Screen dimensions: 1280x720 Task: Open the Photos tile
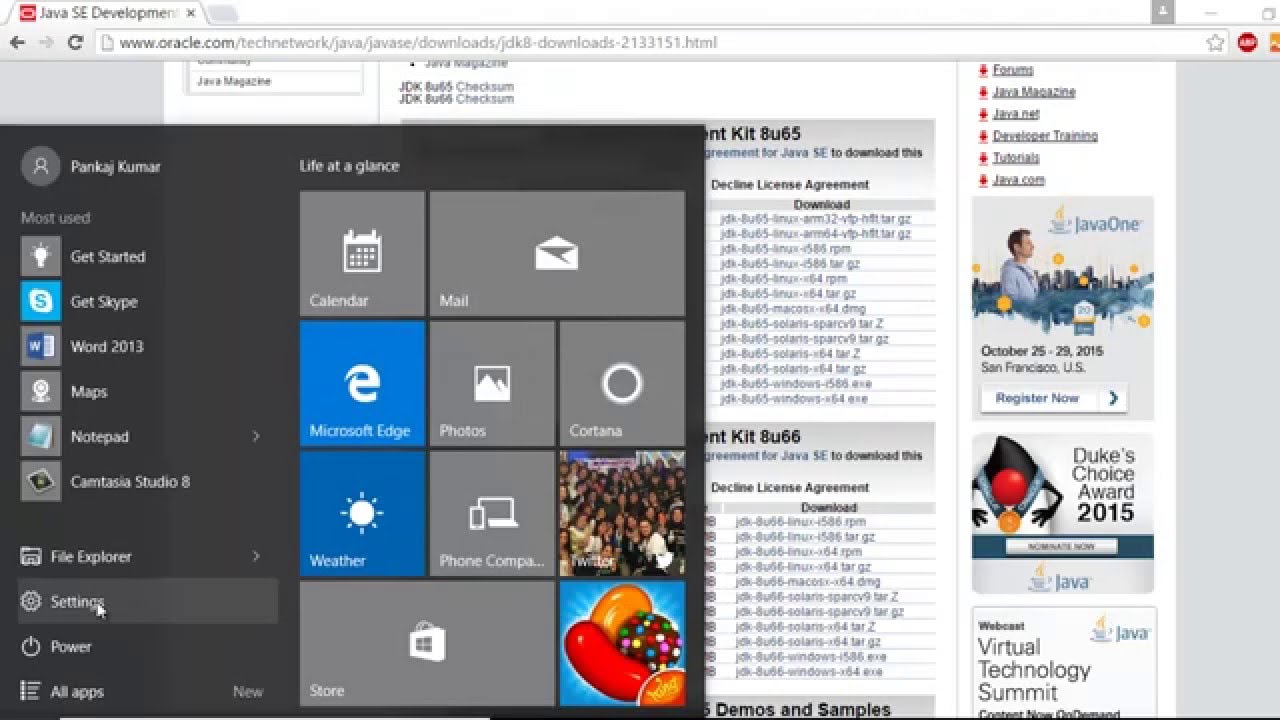(492, 383)
